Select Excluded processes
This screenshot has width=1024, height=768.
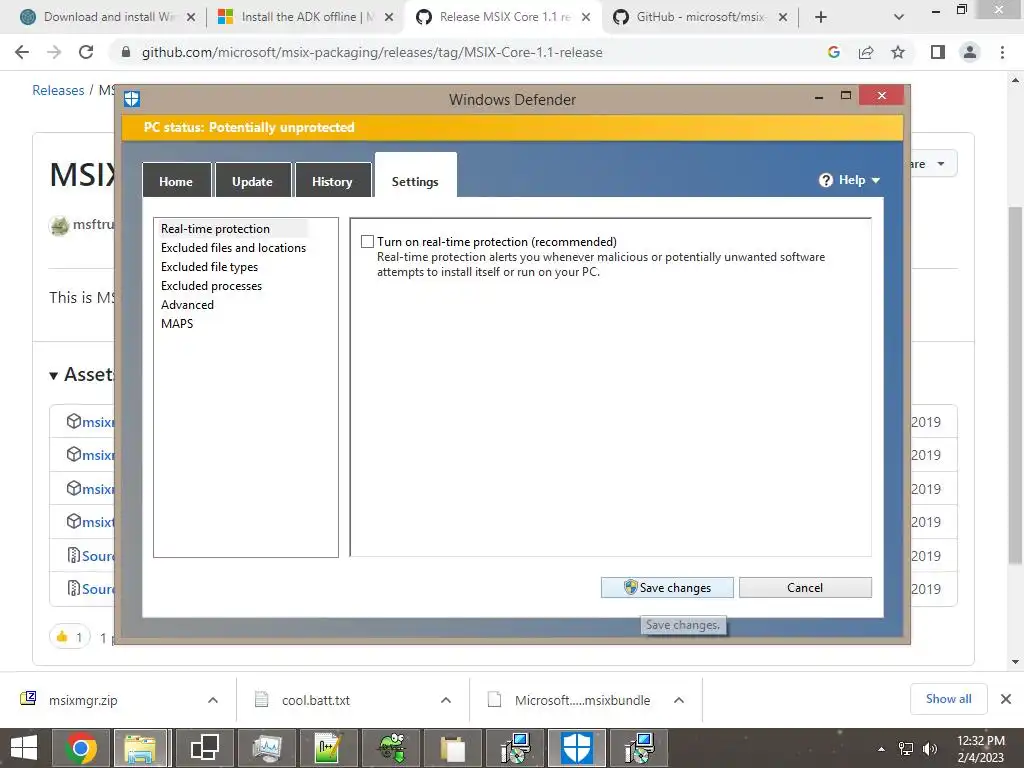point(211,285)
